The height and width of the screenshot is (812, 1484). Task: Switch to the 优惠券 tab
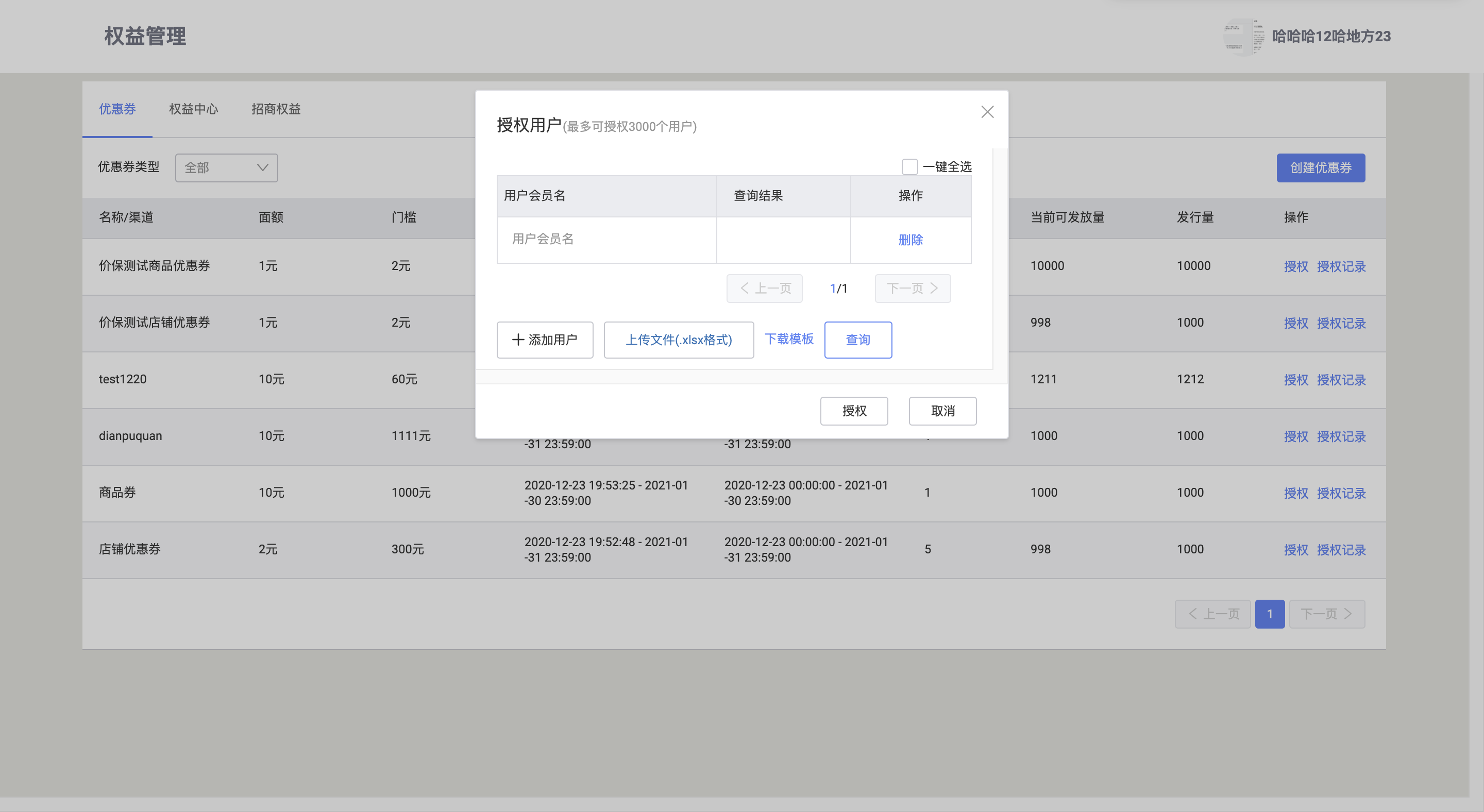pyautogui.click(x=117, y=109)
